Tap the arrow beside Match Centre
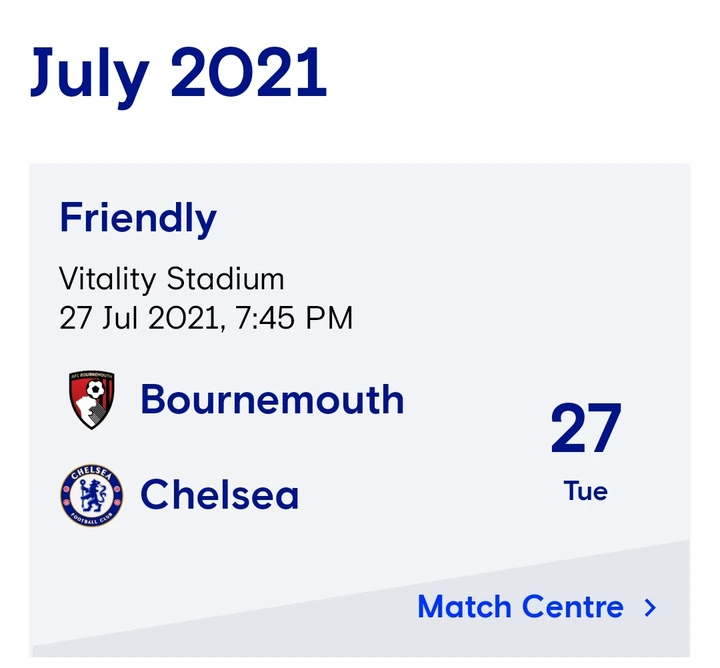The height and width of the screenshot is (668, 720). tap(650, 607)
